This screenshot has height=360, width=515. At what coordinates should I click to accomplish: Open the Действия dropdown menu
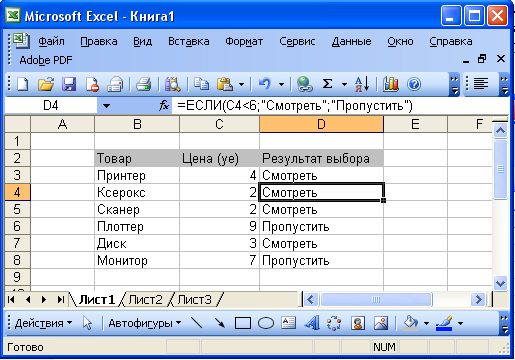tap(43, 323)
